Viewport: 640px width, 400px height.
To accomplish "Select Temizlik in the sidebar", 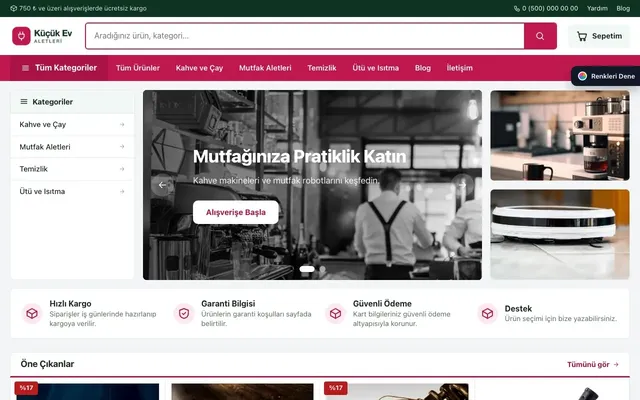I will click(72, 169).
